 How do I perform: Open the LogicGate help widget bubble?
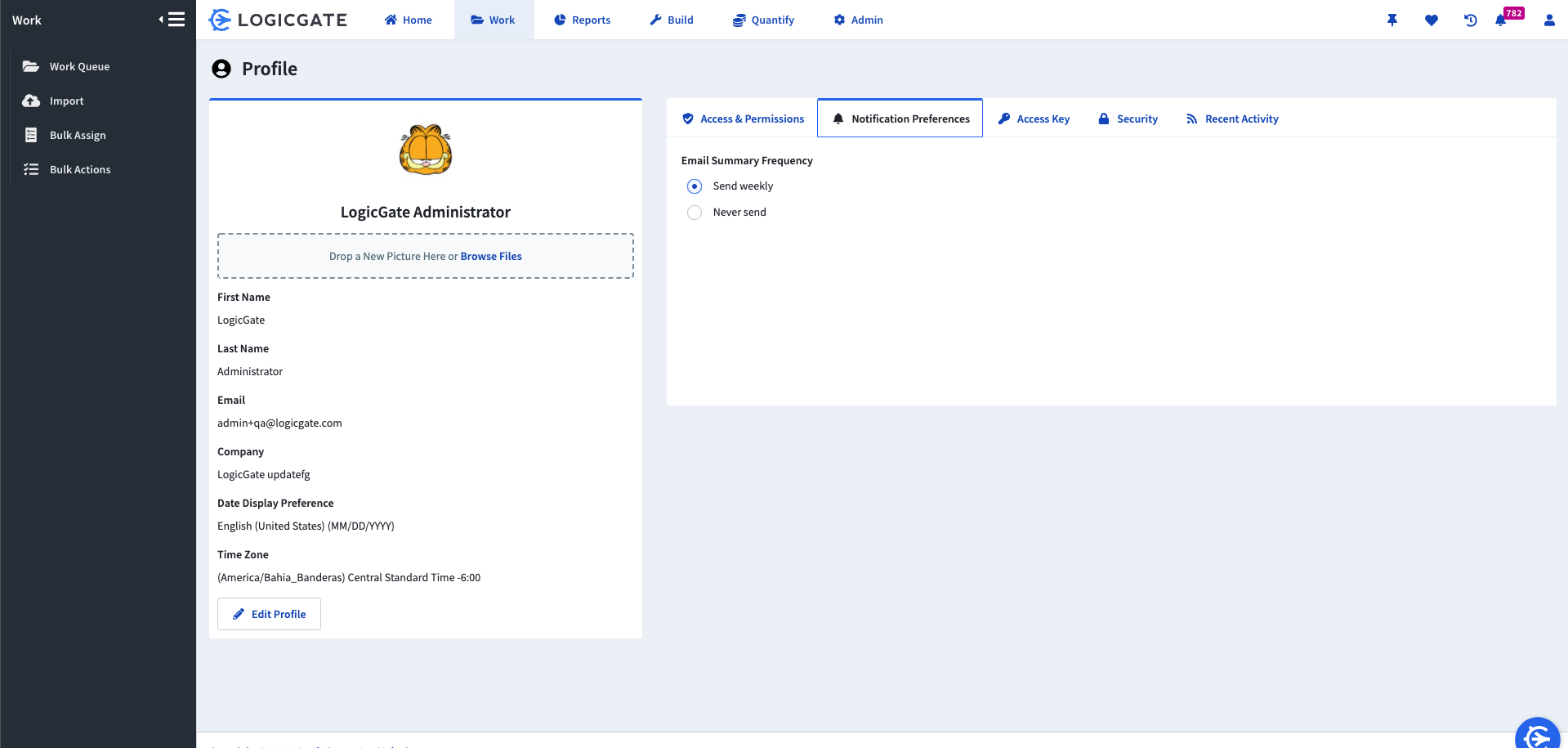click(x=1537, y=737)
